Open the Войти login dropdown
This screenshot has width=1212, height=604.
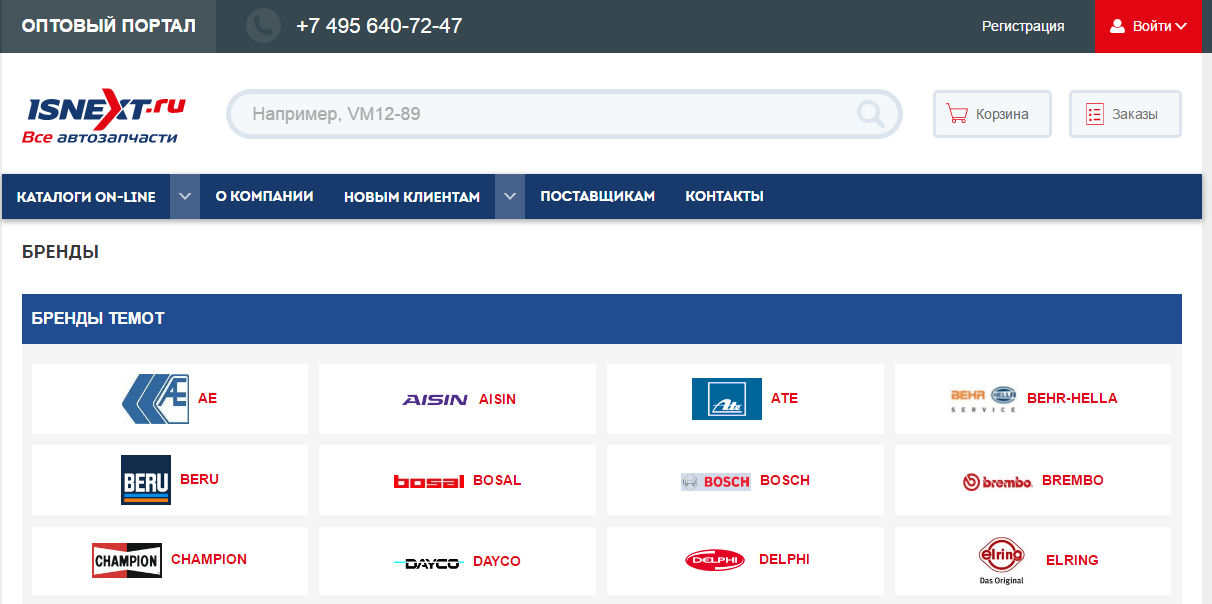tap(1149, 26)
